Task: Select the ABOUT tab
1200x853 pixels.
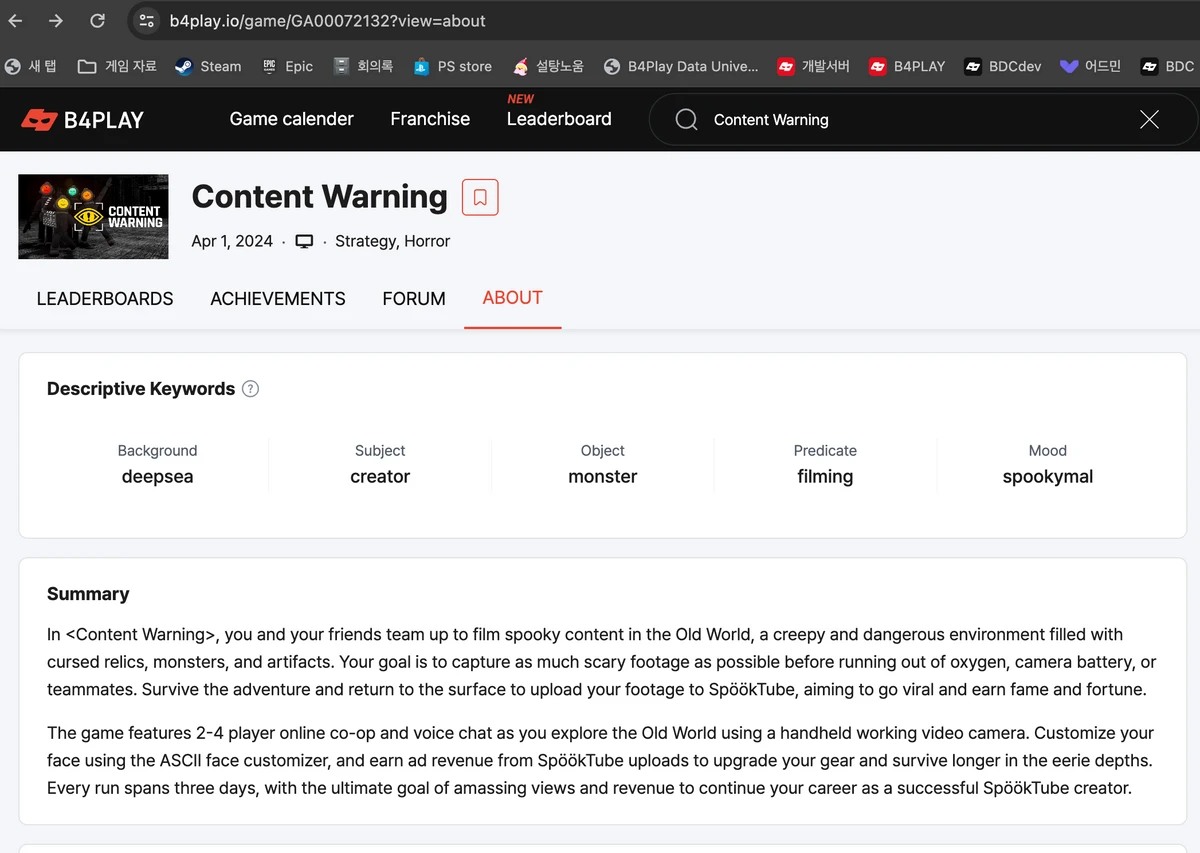Action: [x=512, y=298]
